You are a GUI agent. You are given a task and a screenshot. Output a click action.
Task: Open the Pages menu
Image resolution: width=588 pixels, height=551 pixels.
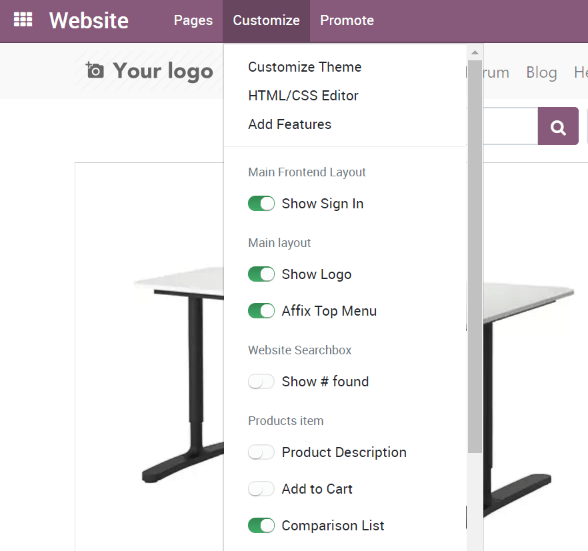pos(193,20)
